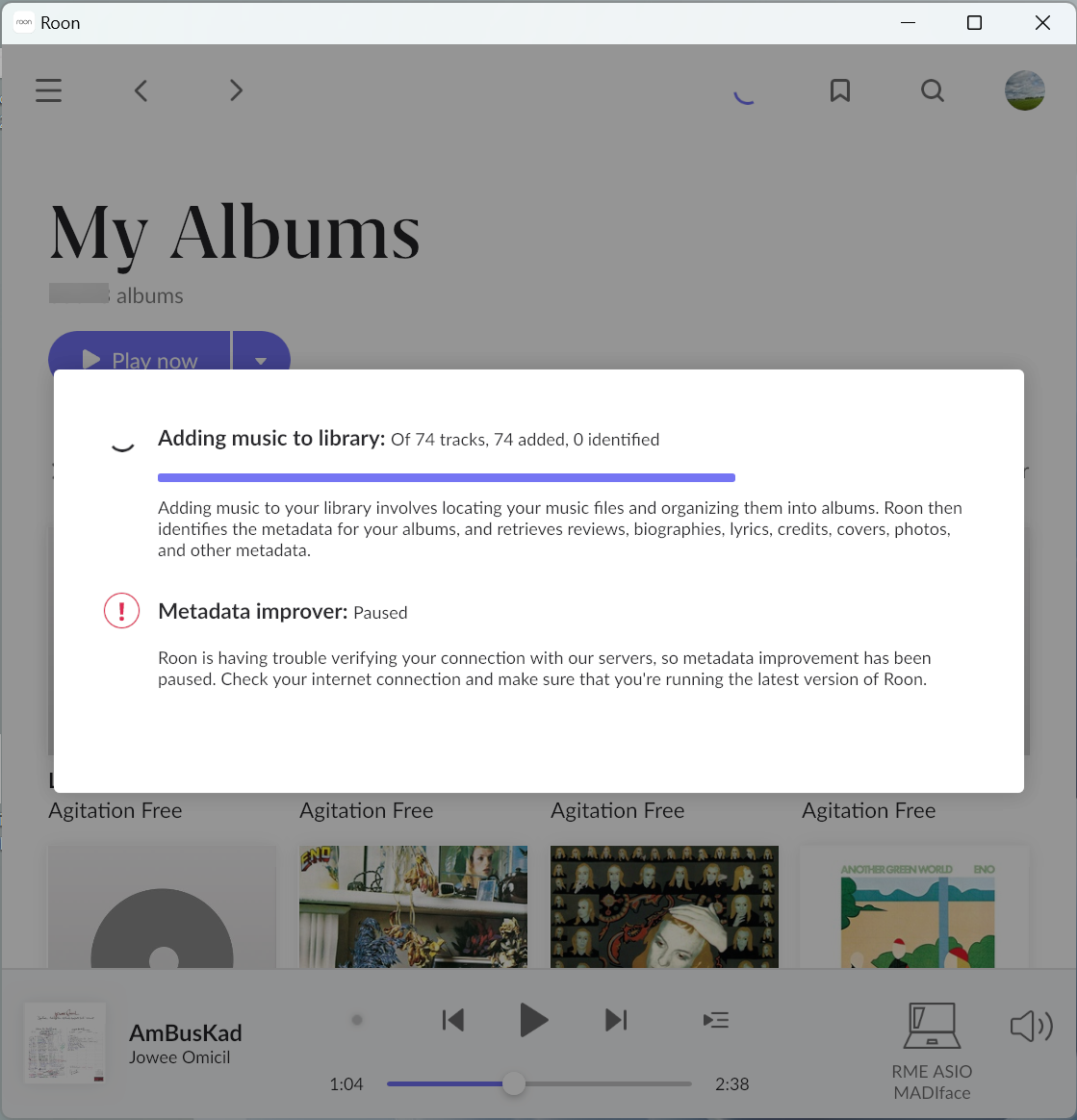This screenshot has height=1120, width=1077.
Task: Open the Another Green World album cover
Action: 914,907
